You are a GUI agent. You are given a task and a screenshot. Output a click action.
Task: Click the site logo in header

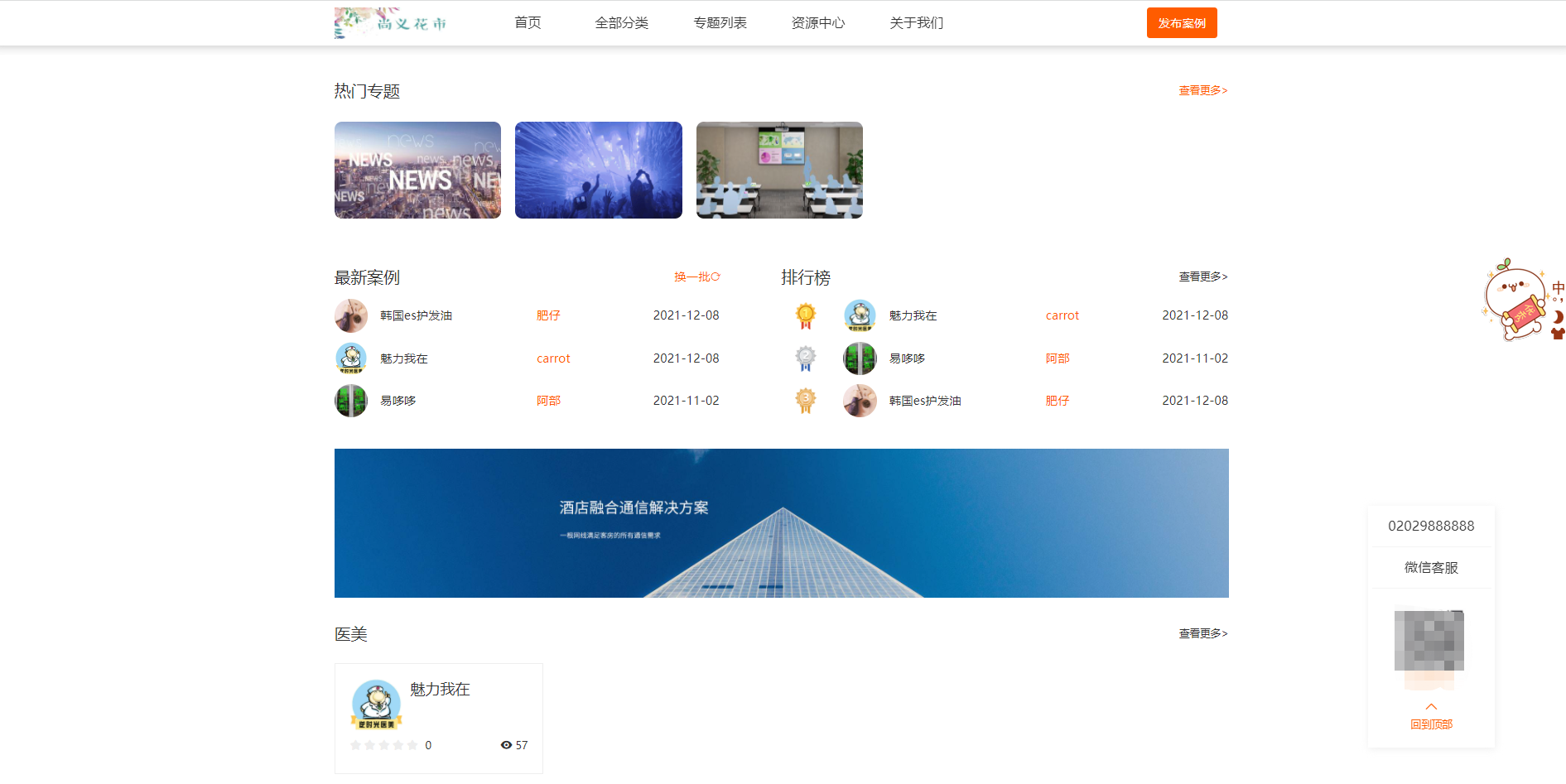[391, 23]
